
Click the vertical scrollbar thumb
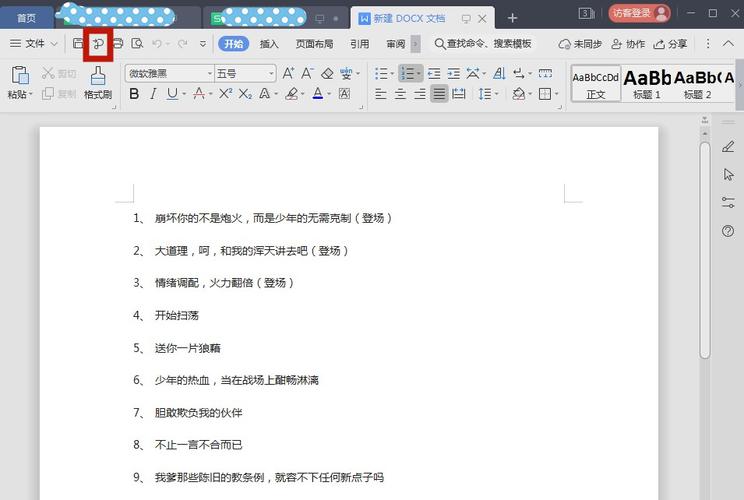[x=705, y=250]
